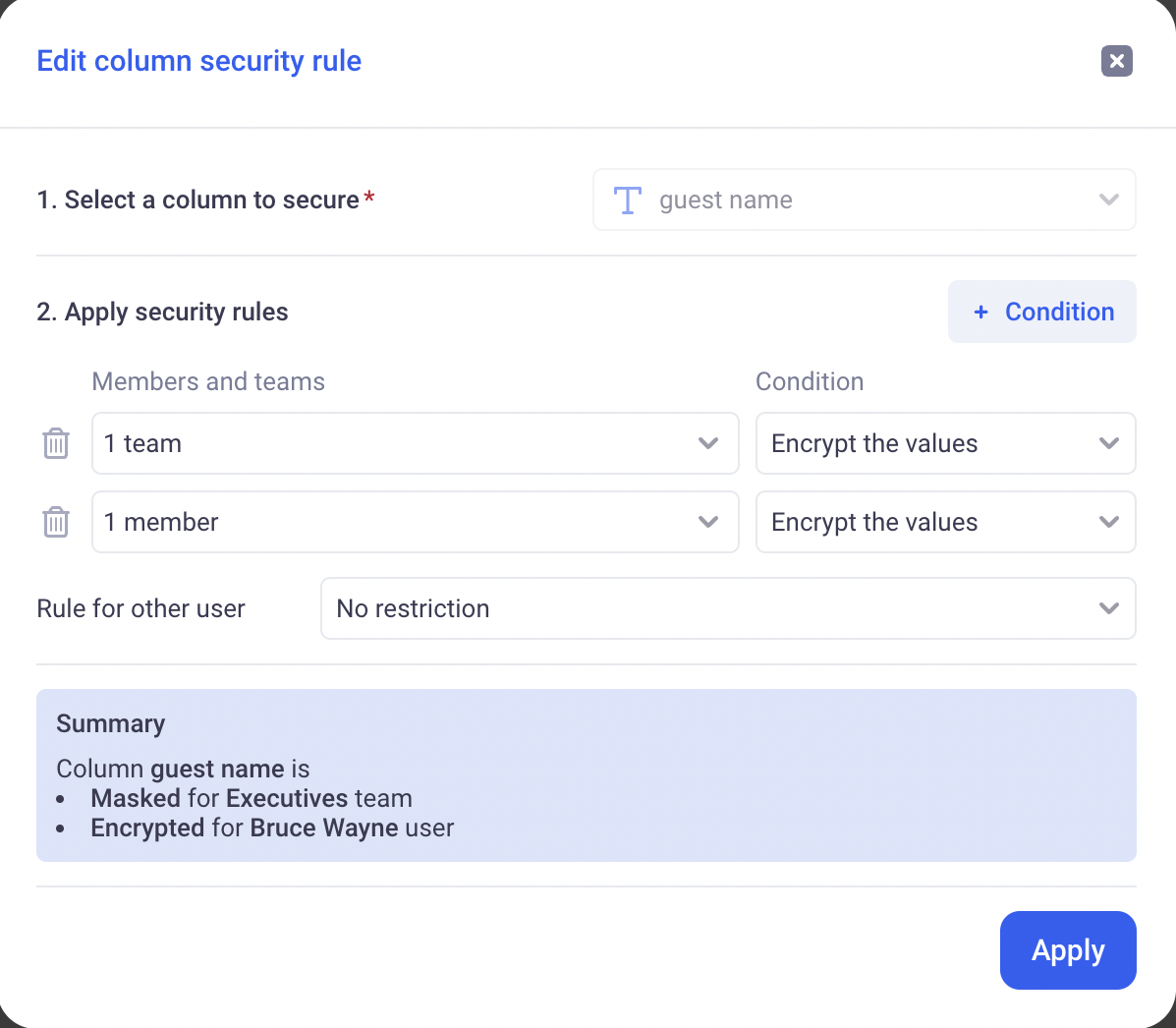Click the chevron of the member row's Encrypt the values

coord(1109,522)
